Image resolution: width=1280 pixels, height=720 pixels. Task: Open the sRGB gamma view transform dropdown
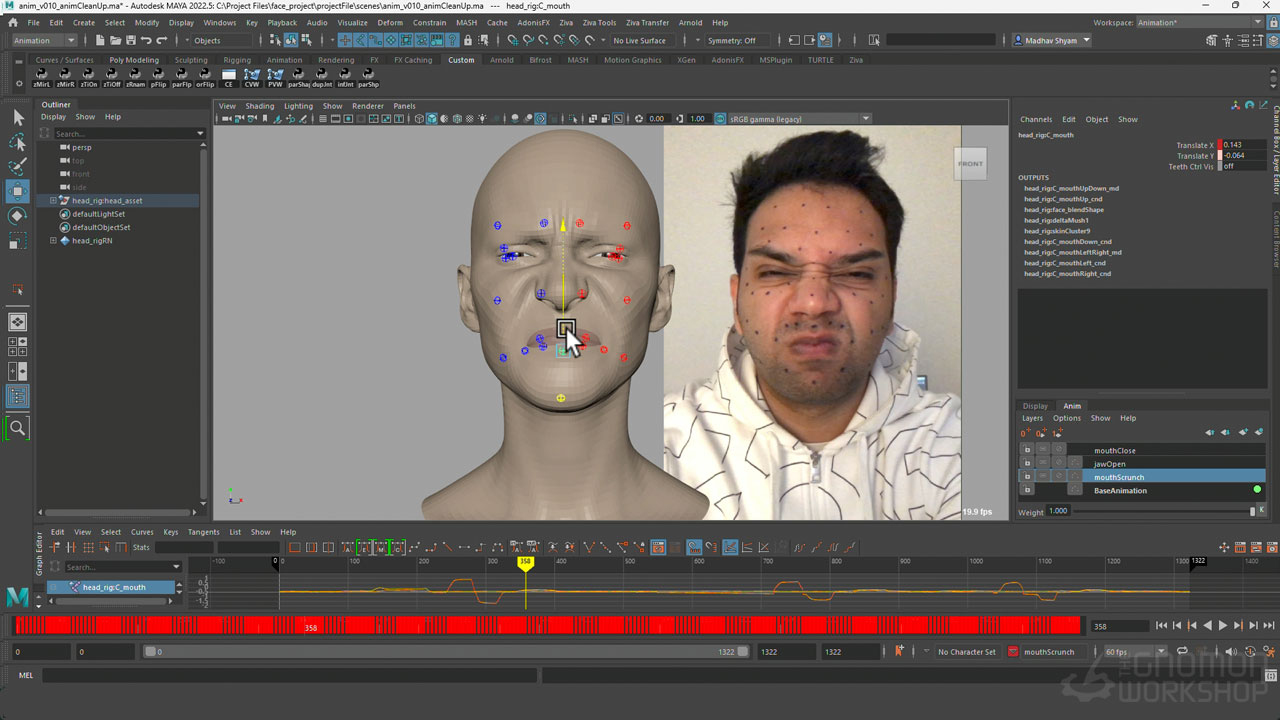click(865, 119)
